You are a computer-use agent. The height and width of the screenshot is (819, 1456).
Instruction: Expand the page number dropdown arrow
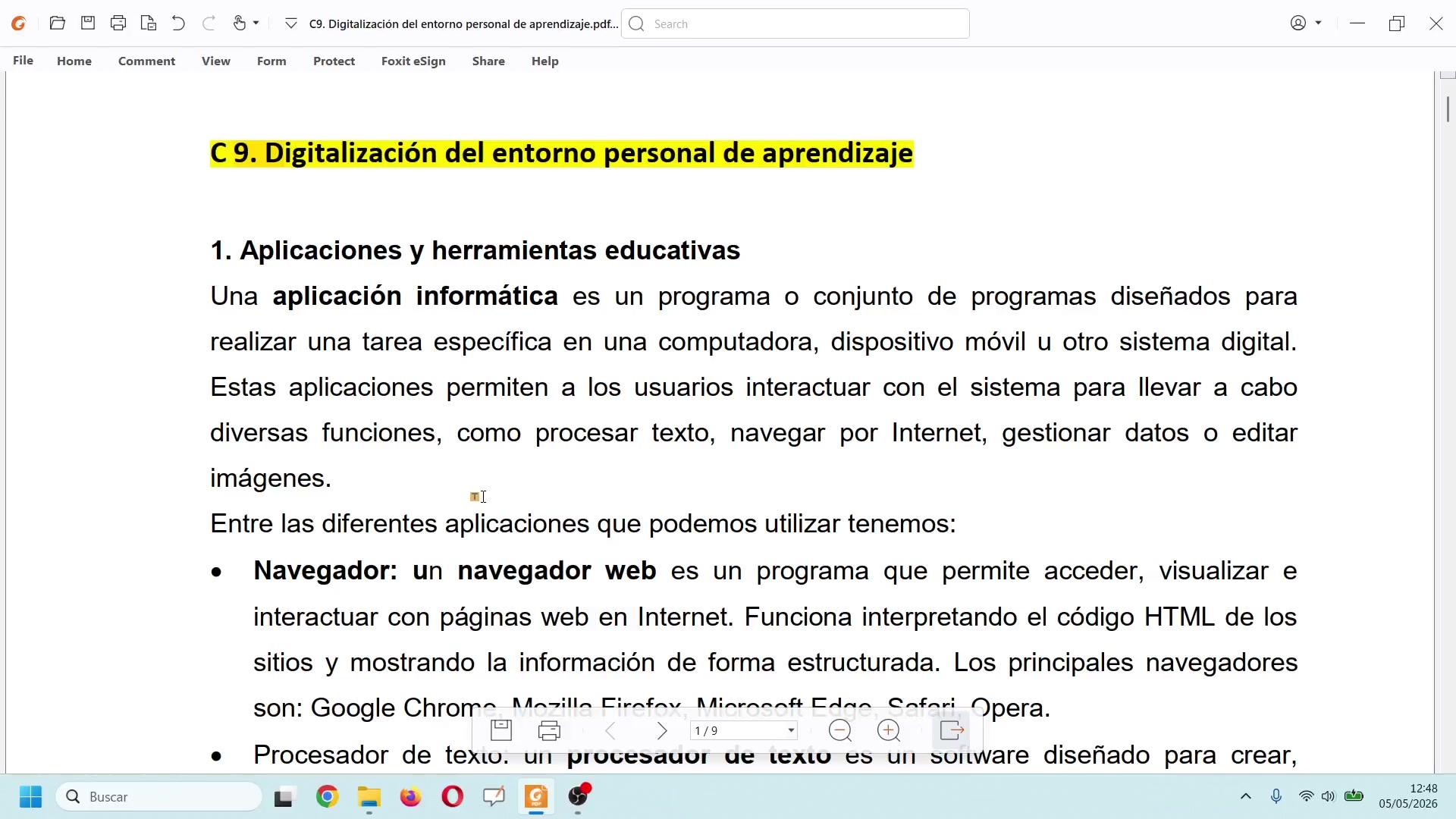point(791,731)
